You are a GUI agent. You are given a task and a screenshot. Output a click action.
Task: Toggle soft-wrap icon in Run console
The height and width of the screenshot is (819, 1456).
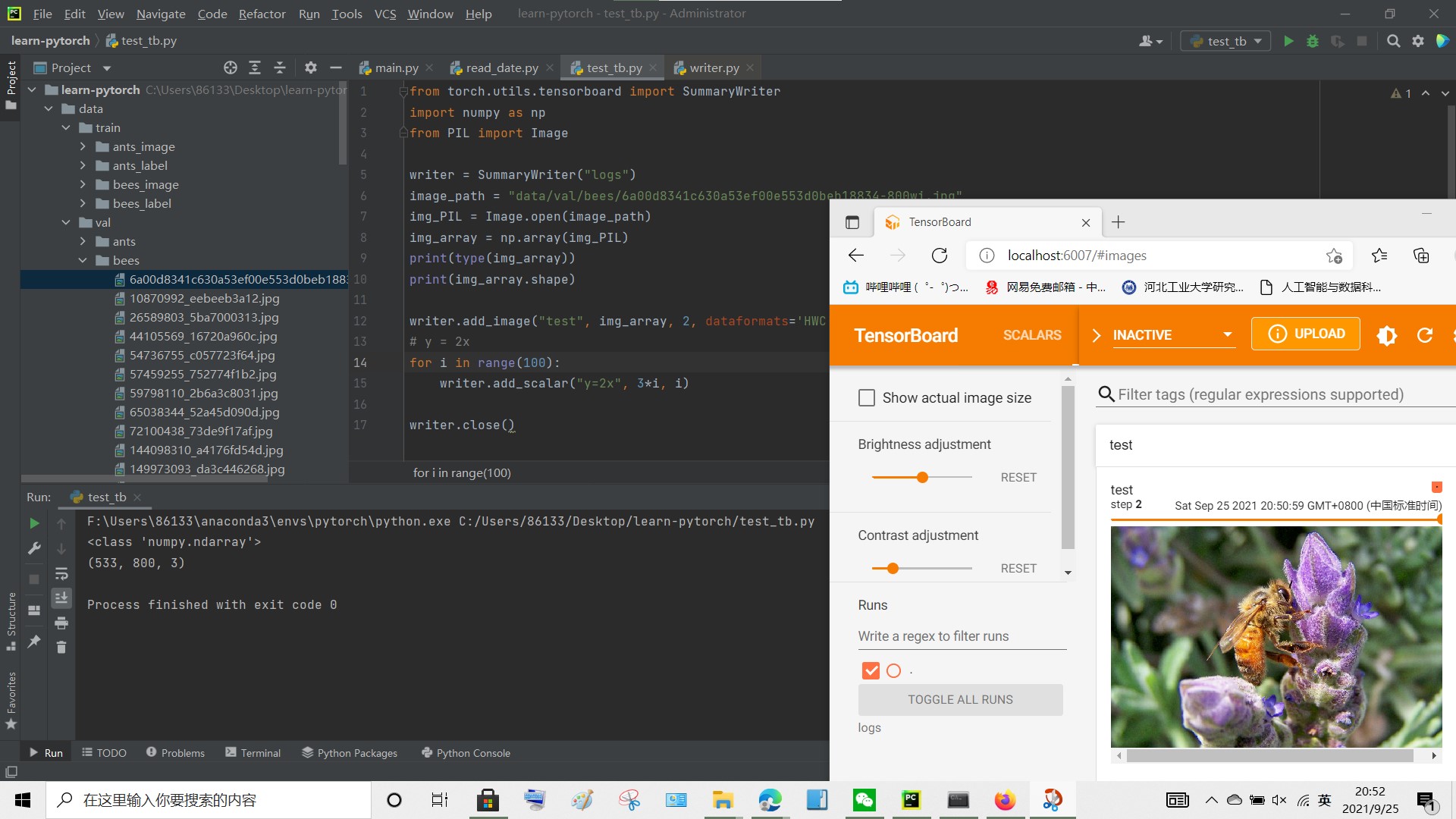click(61, 573)
